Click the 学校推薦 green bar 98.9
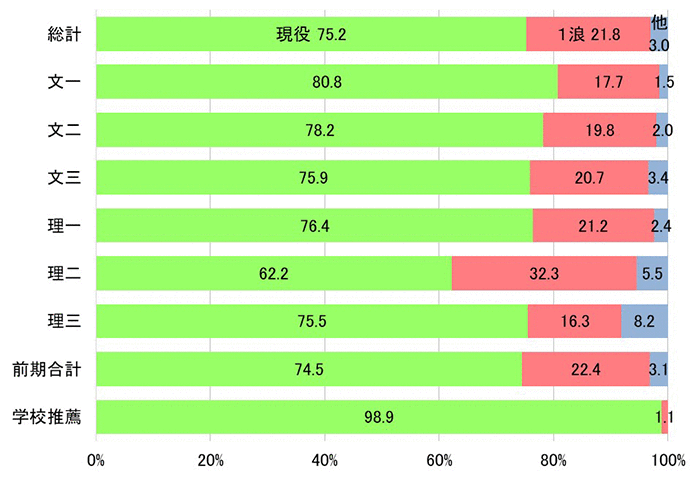The width and height of the screenshot is (690, 477). point(378,417)
